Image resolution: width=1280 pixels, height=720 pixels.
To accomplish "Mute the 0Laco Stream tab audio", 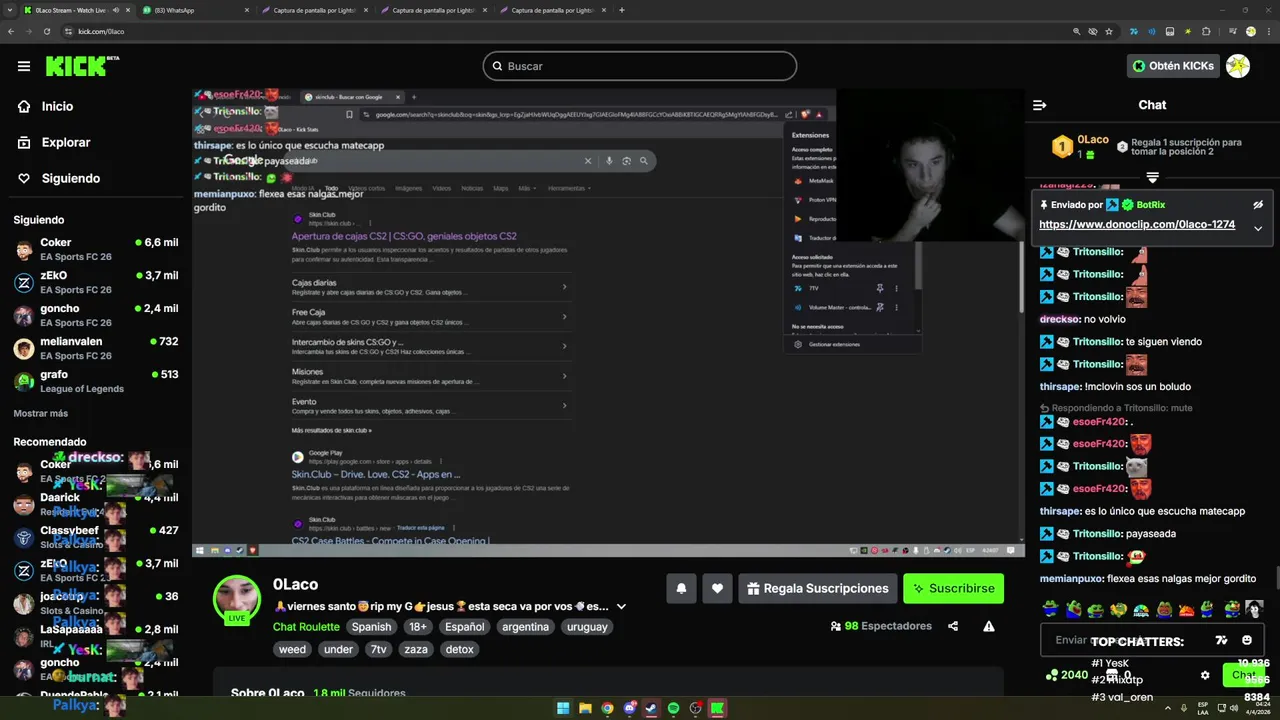I will pyautogui.click(x=115, y=10).
